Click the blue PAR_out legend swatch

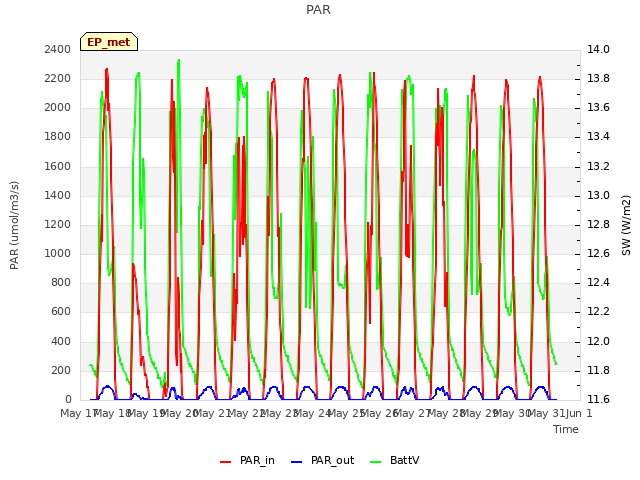pyautogui.click(x=297, y=462)
